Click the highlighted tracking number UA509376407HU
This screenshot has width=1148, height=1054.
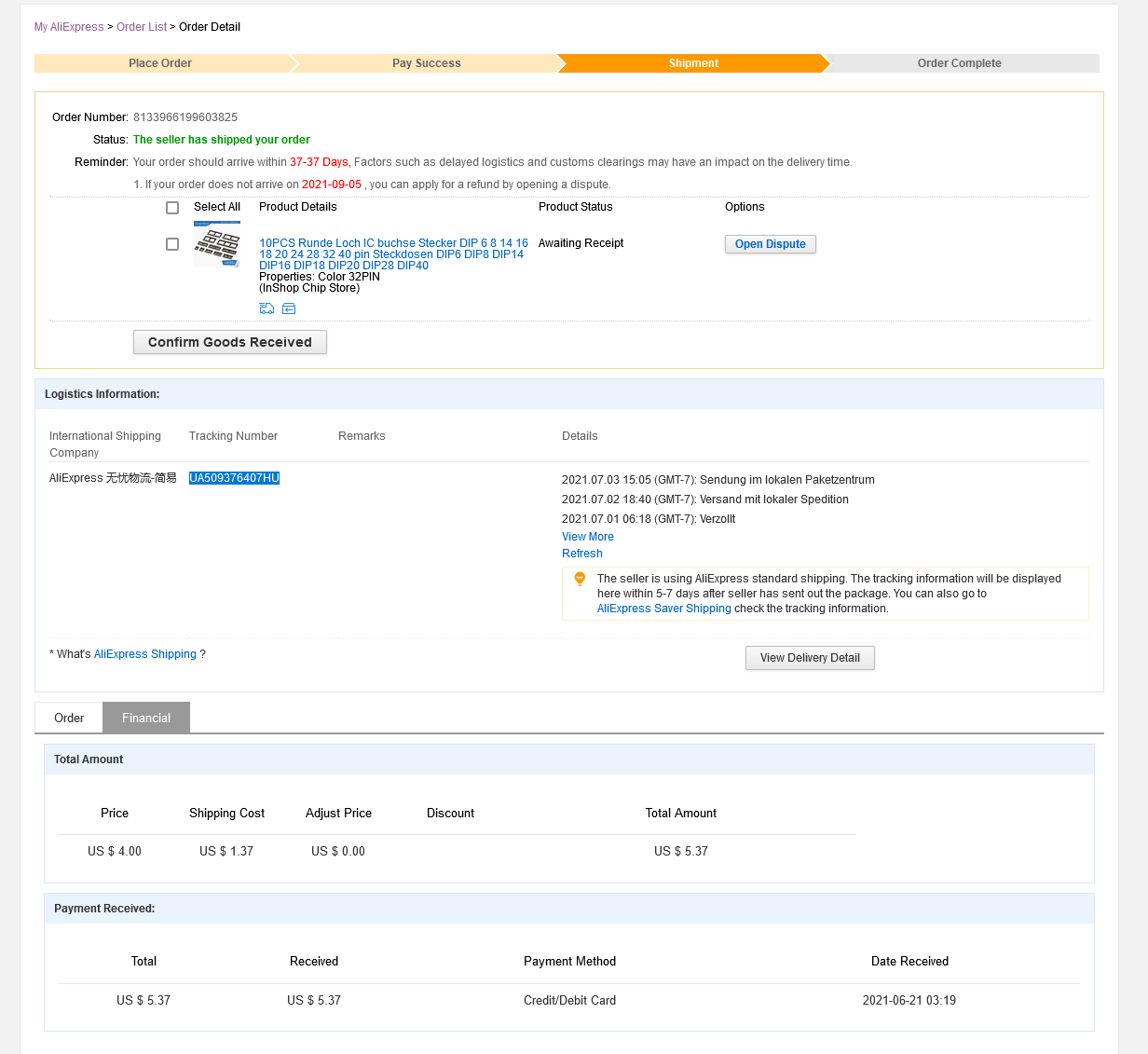[234, 478]
